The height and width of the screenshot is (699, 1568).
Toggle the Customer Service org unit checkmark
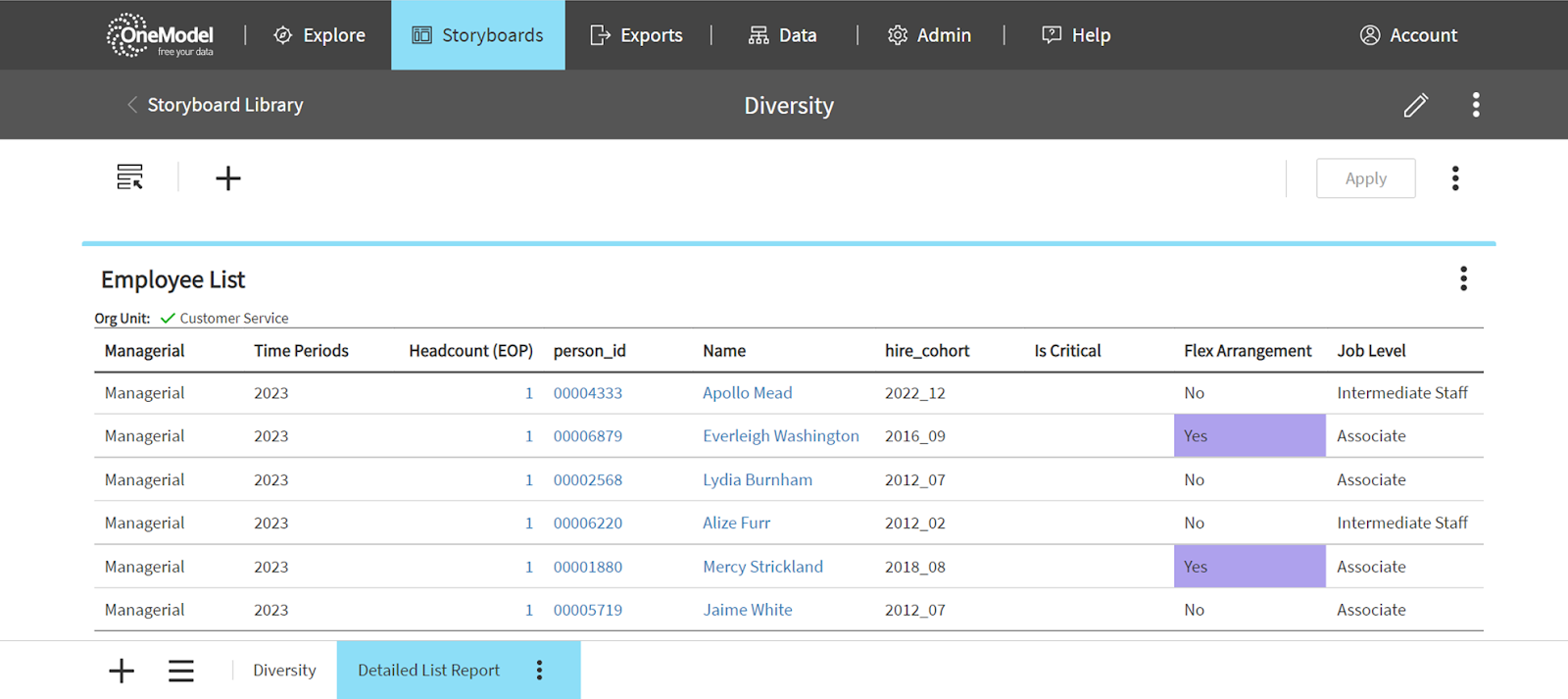click(168, 319)
